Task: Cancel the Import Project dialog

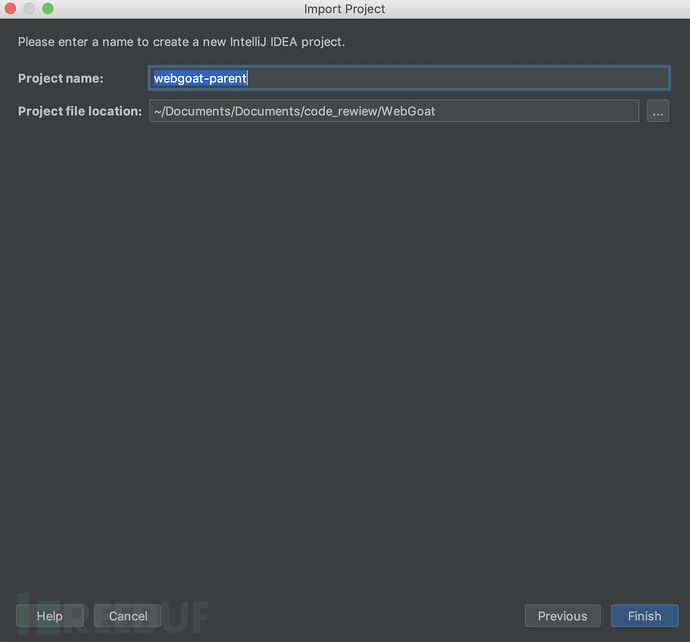Action: pyautogui.click(x=128, y=616)
